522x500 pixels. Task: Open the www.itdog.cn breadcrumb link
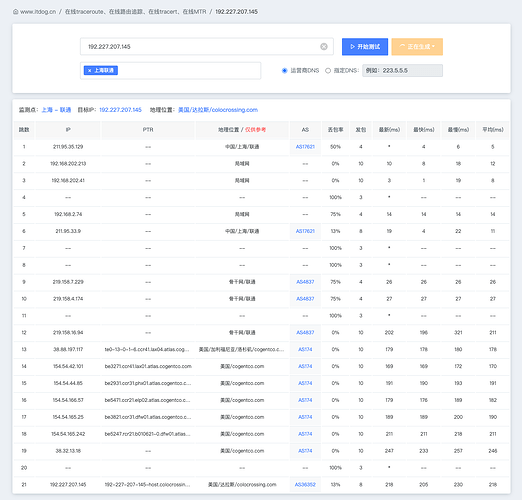(x=38, y=12)
